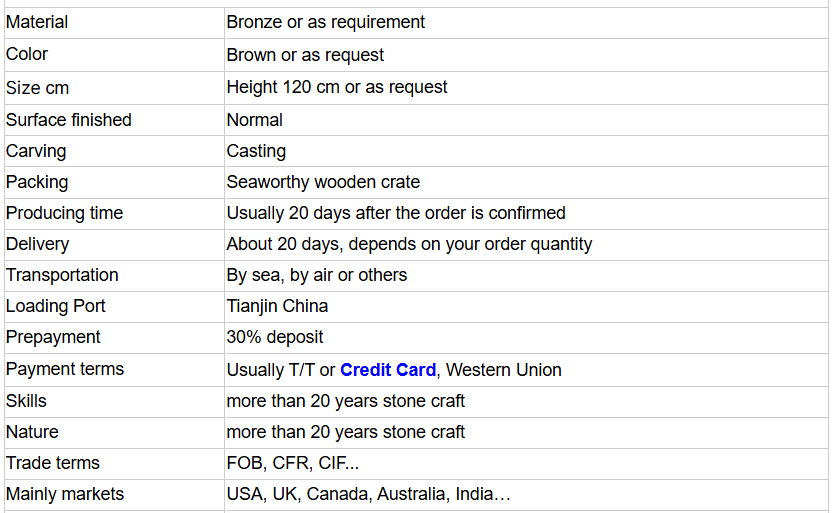Select the Material label cell
Viewport: 835px width, 513px height.
[114, 23]
